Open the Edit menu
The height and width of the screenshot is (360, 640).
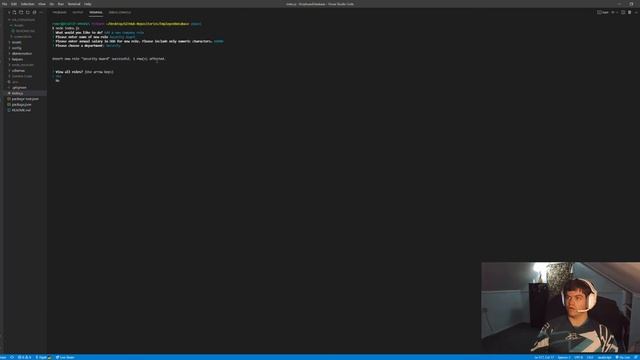click(14, 4)
